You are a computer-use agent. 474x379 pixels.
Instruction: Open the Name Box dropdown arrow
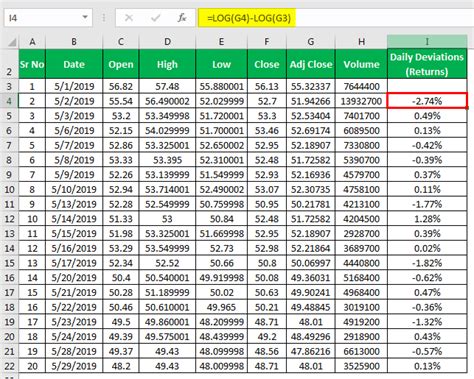(x=85, y=17)
